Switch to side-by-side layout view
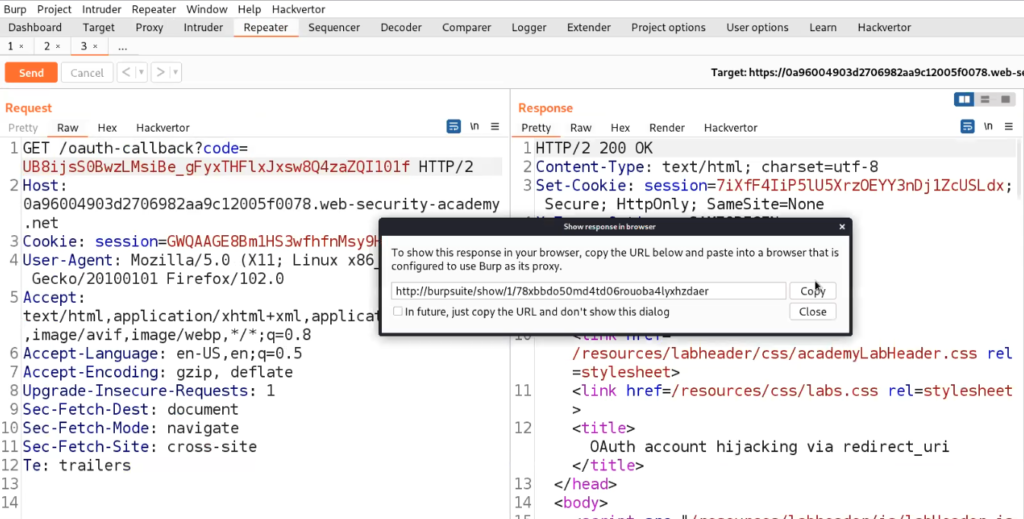The width and height of the screenshot is (1024, 519). tap(964, 99)
